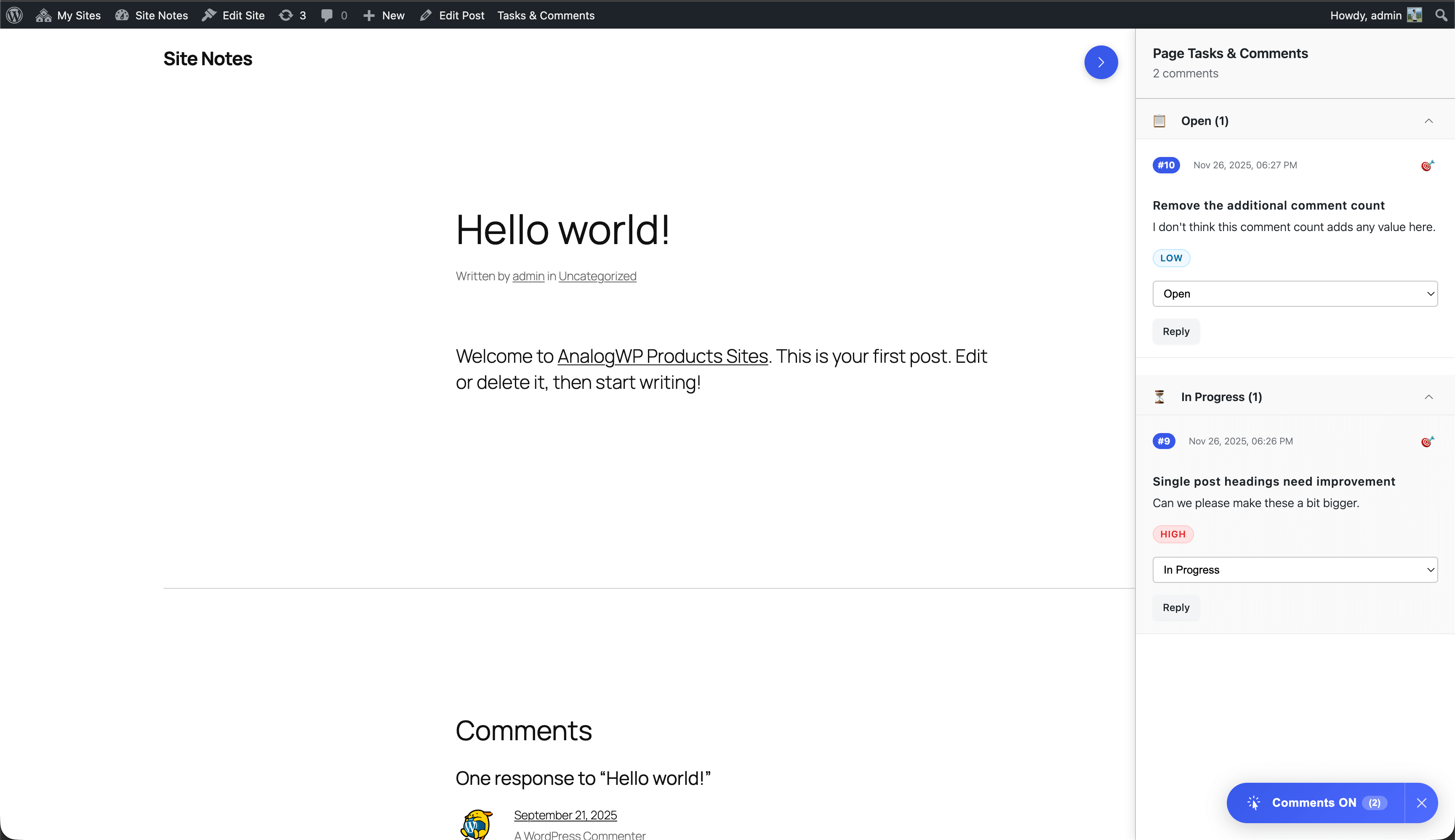Image resolution: width=1455 pixels, height=840 pixels.
Task: Open the Tasks & Comments menu
Action: 544,15
